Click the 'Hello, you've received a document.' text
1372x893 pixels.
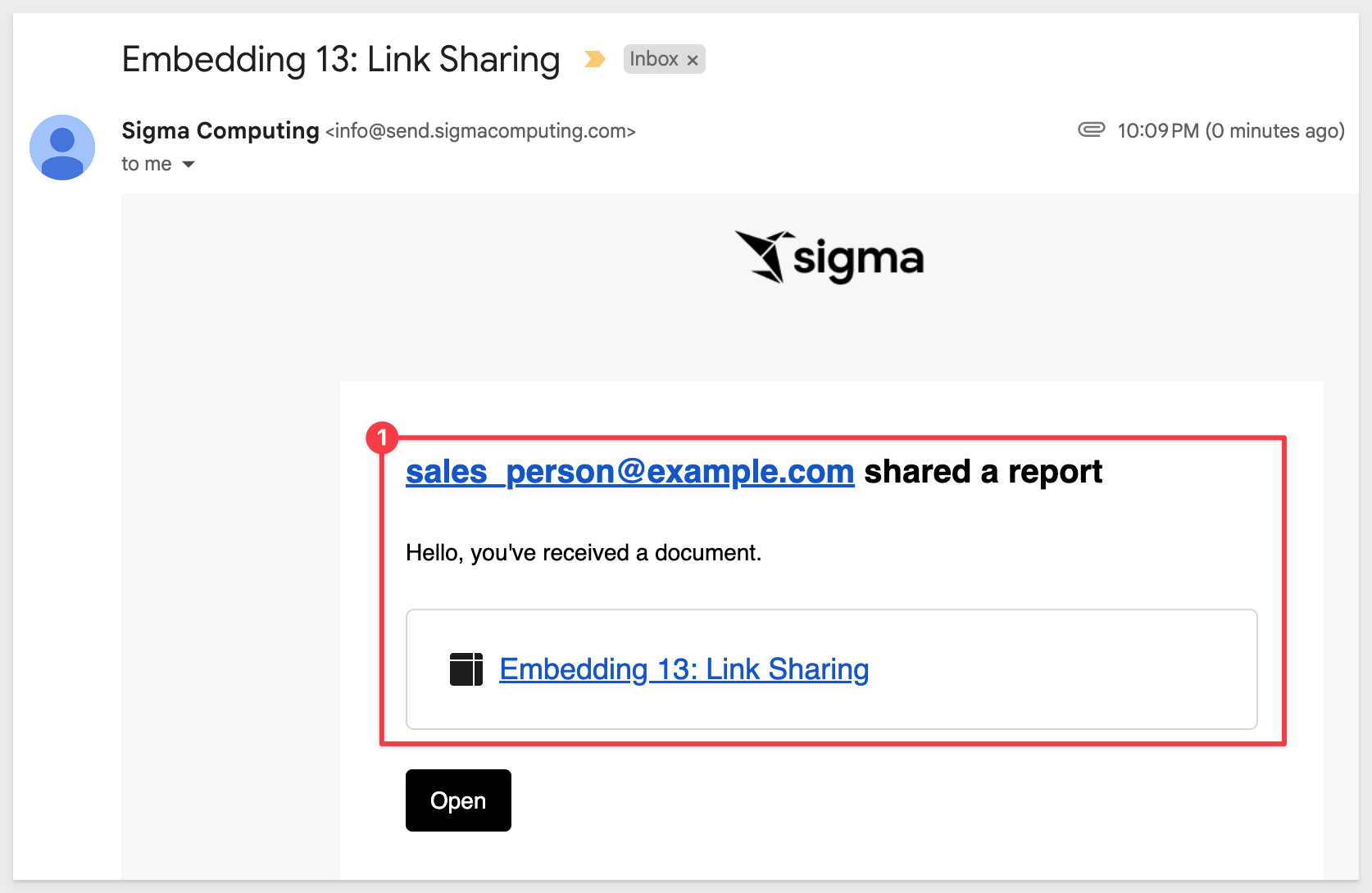584,553
